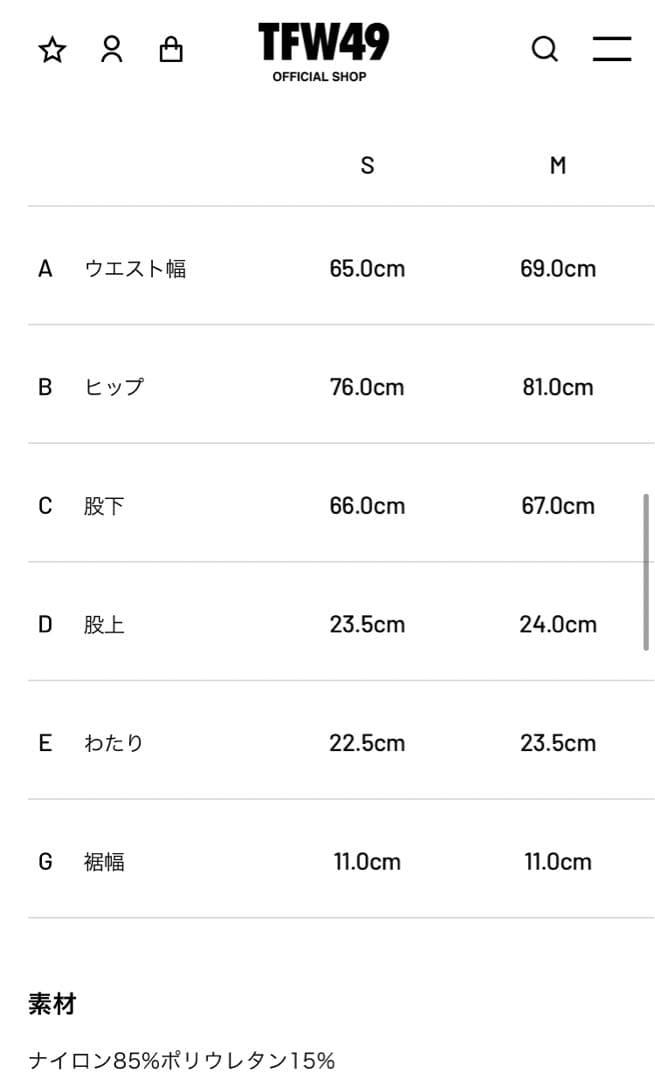
Task: Click the わたり thigh measurement label
Action: pyautogui.click(x=115, y=743)
